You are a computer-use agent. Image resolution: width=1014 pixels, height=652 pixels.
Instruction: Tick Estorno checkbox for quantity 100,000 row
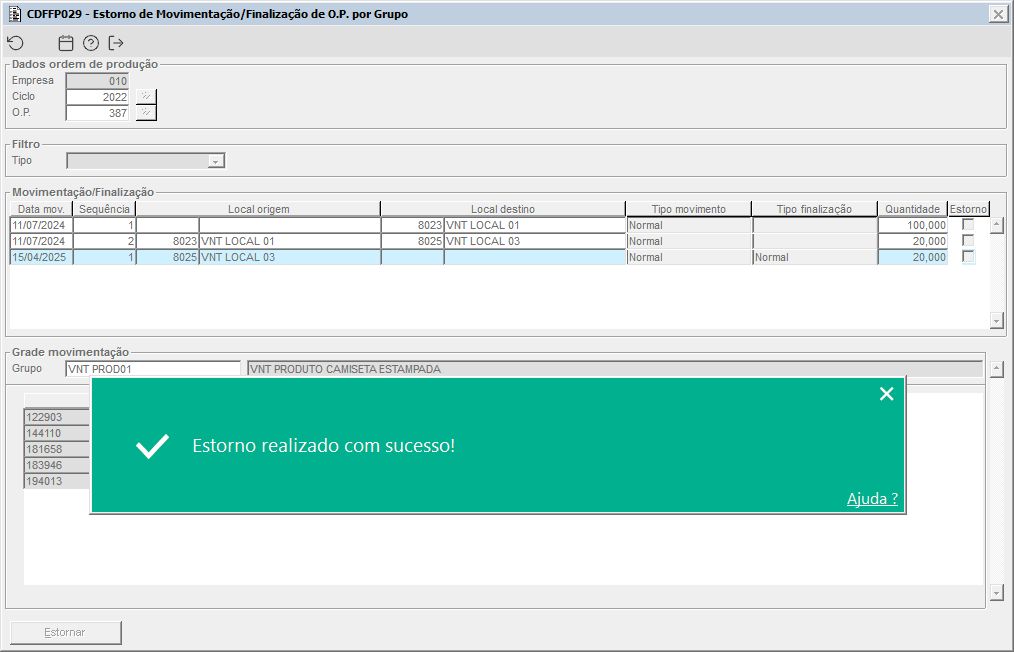click(x=968, y=224)
